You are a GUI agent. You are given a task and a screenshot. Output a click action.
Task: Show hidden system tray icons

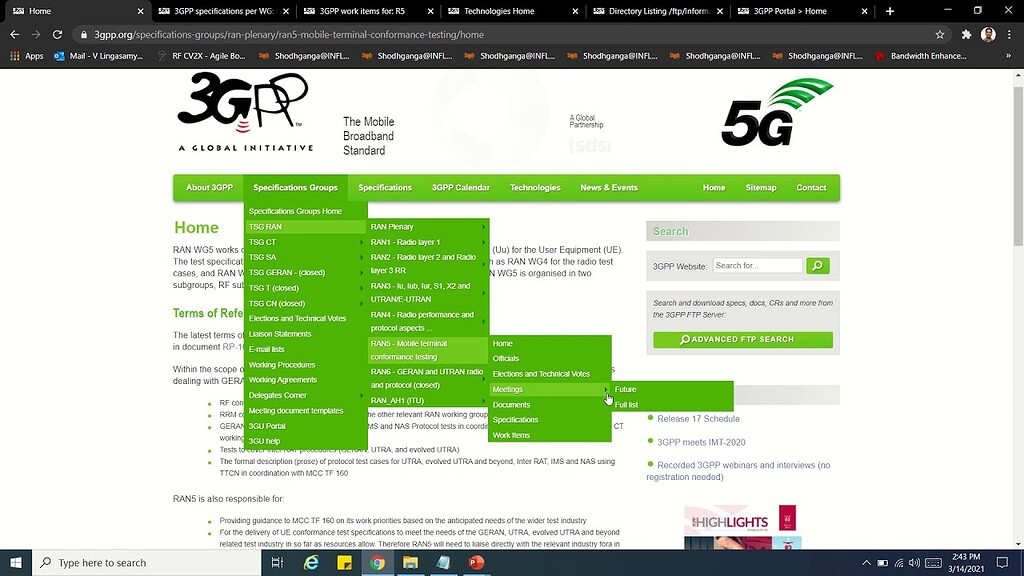click(x=866, y=563)
